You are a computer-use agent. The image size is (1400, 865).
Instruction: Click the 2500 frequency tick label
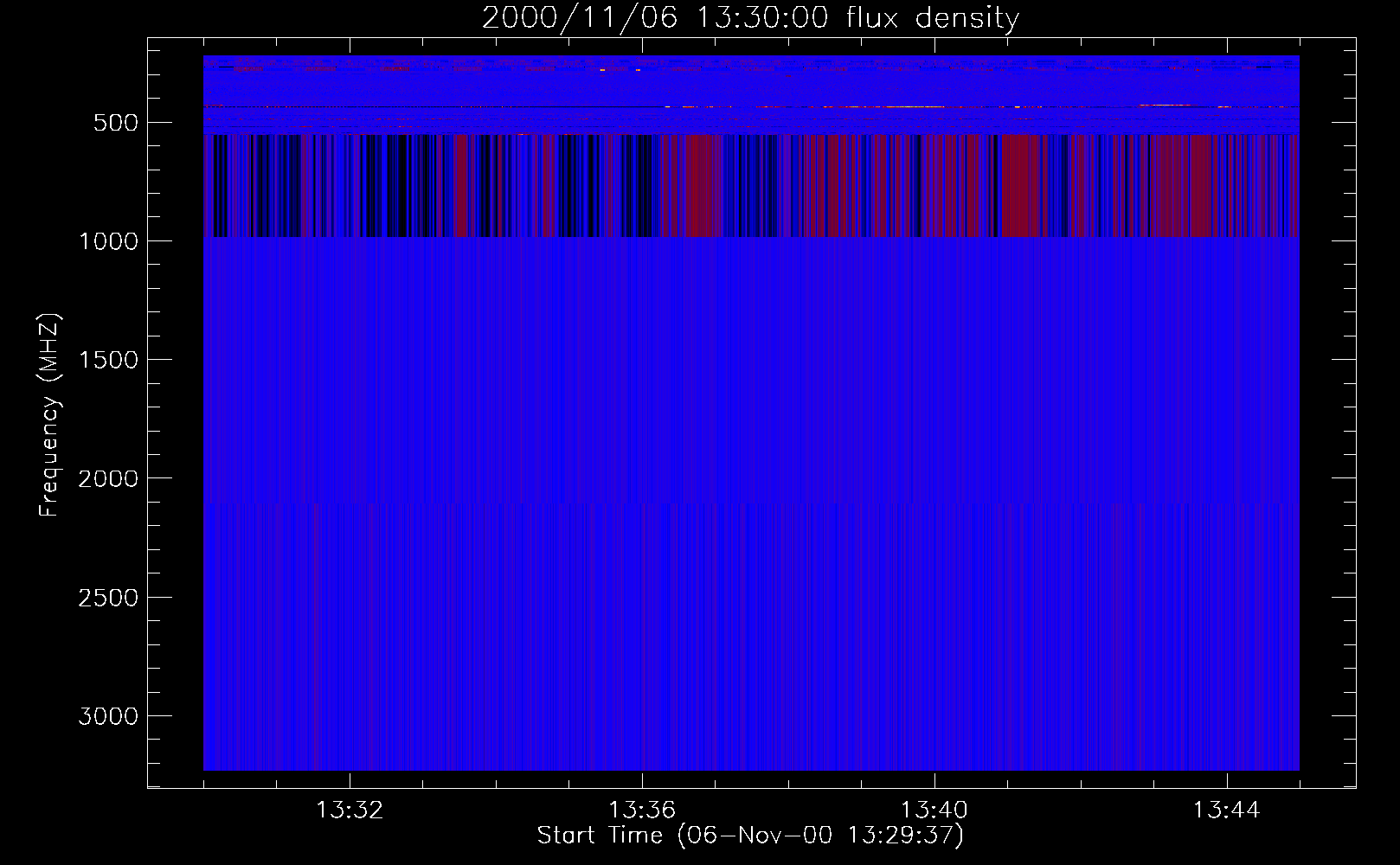(x=108, y=598)
